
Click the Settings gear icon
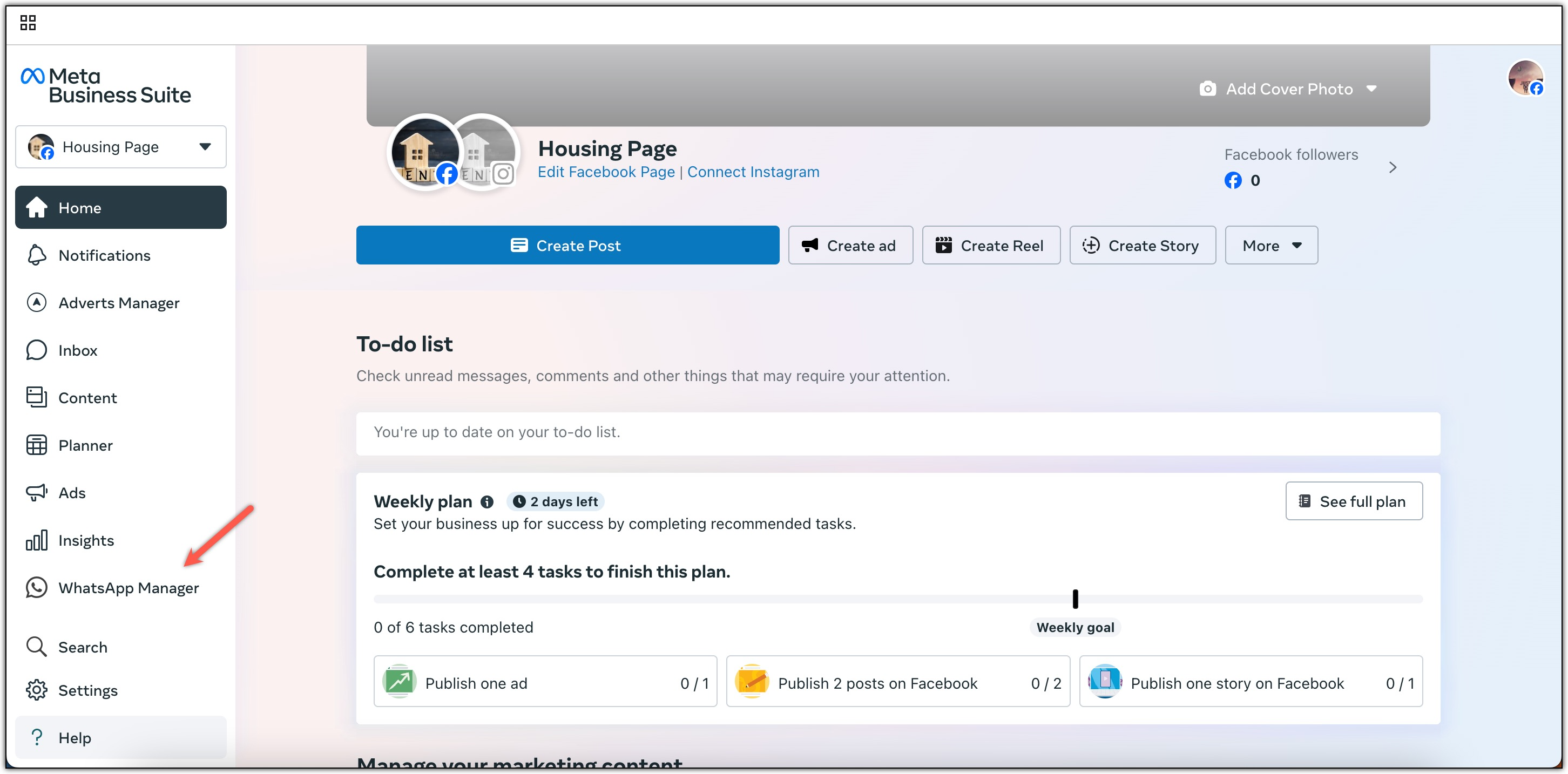(x=37, y=689)
